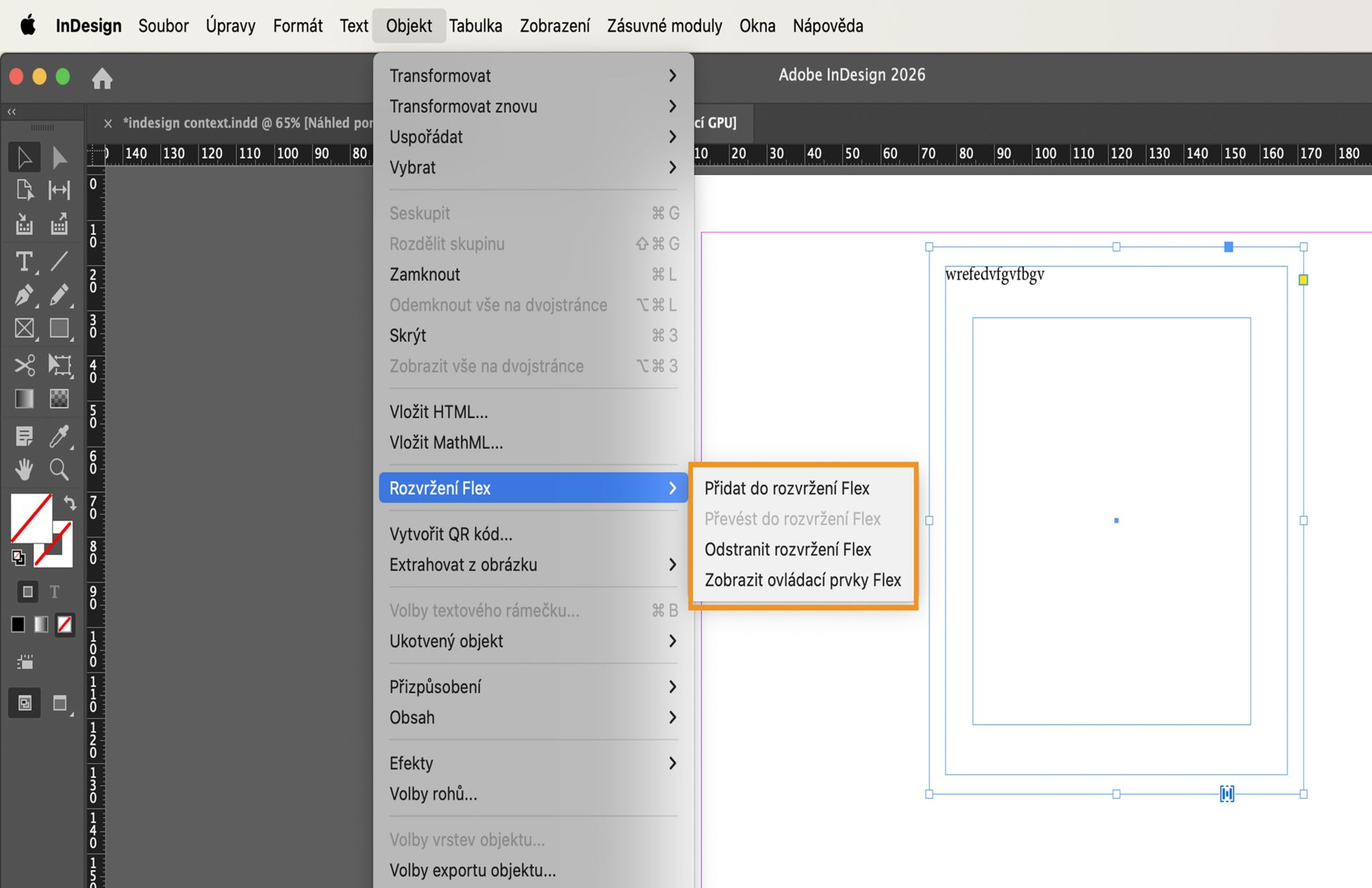Viewport: 1372px width, 888px height.
Task: Click the Home icon near window controls
Action: (x=102, y=79)
